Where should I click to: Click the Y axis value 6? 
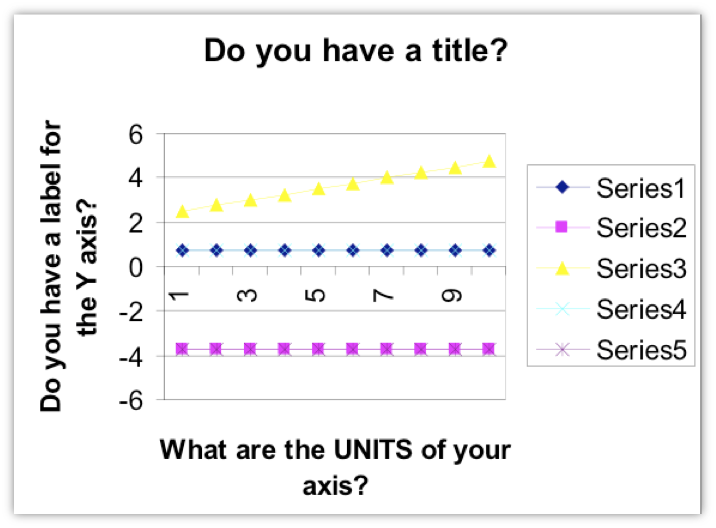(136, 135)
